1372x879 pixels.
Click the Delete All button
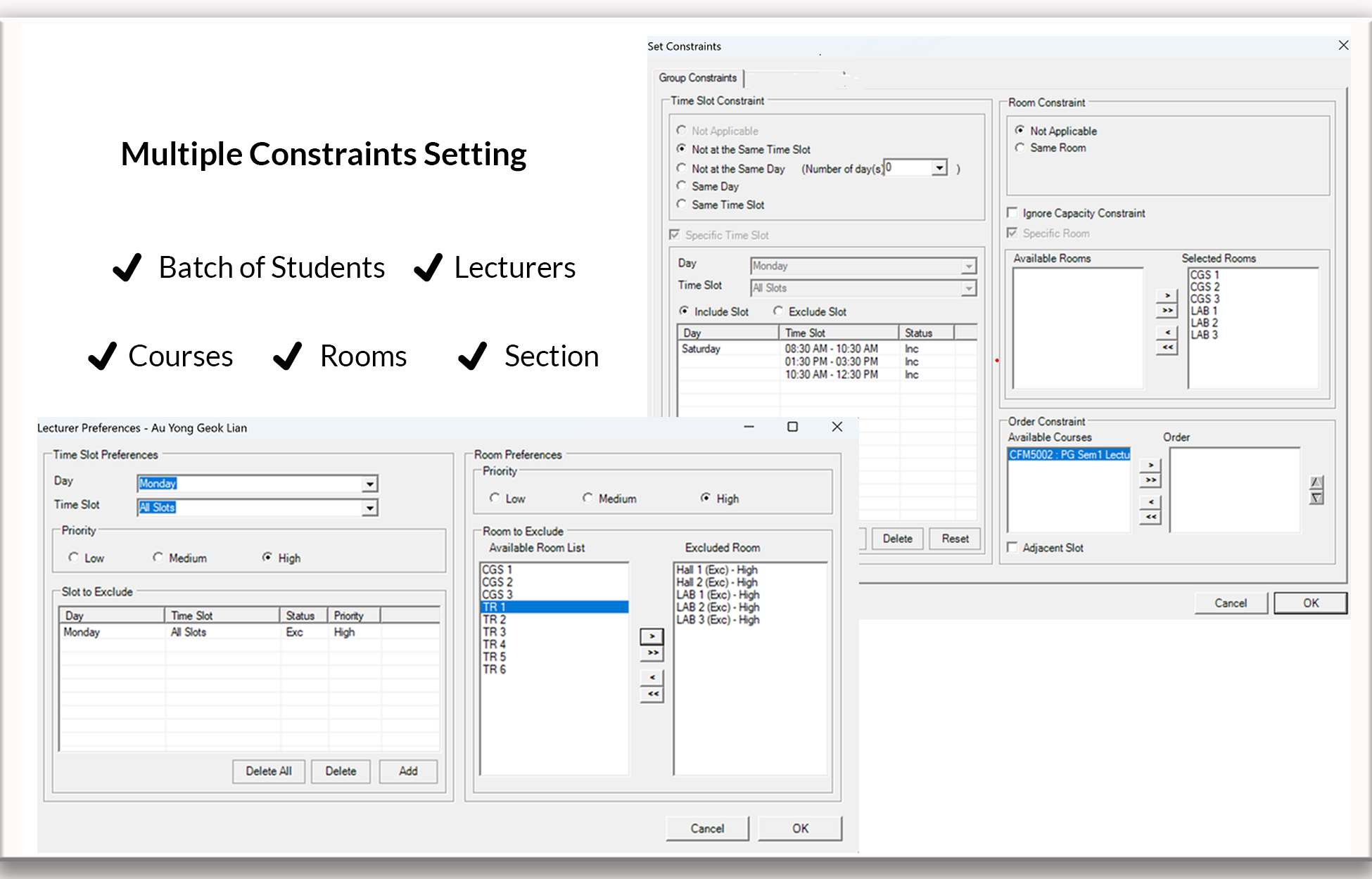[x=268, y=771]
